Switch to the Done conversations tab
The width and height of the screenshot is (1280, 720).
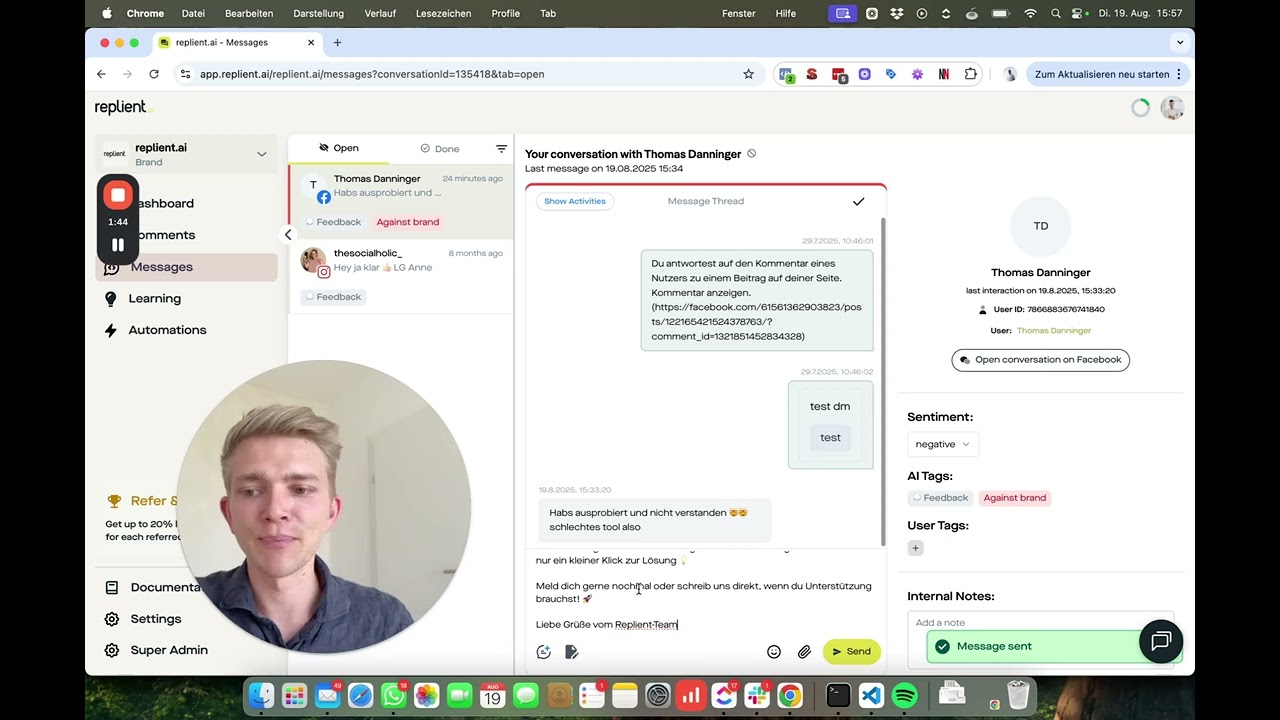tap(439, 148)
